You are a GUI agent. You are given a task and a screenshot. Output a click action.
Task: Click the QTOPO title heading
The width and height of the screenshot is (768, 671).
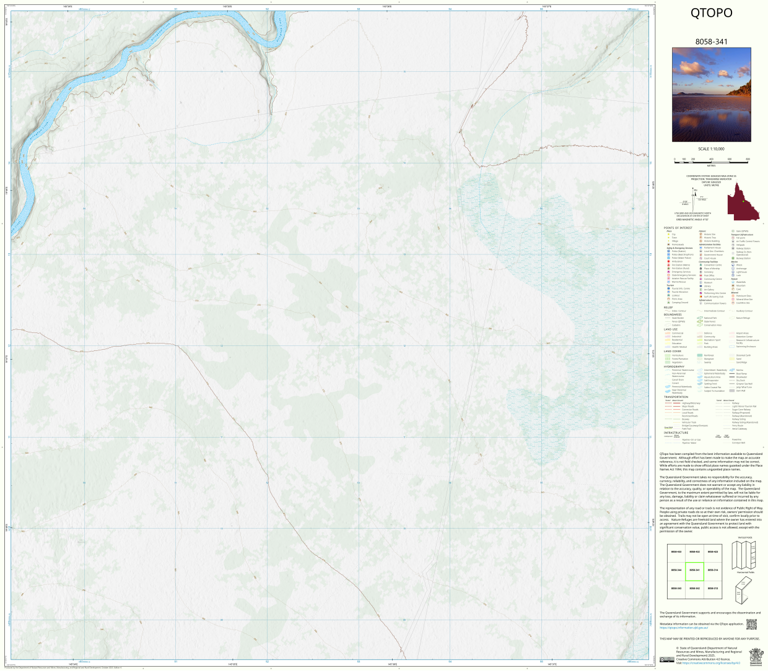pyautogui.click(x=711, y=13)
